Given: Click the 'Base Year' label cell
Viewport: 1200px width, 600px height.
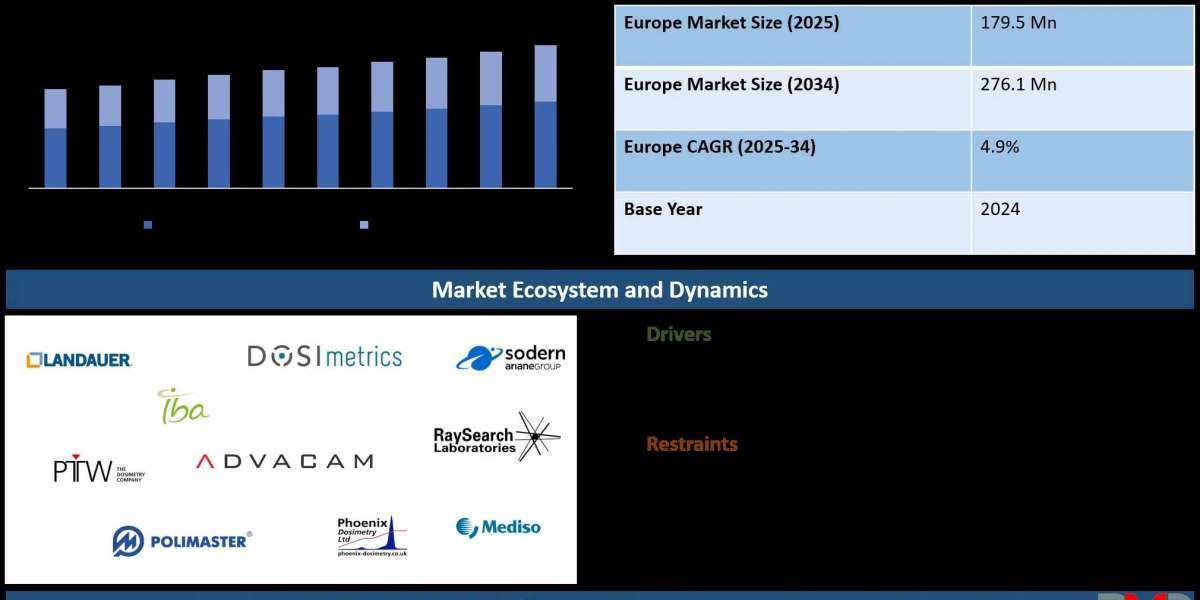Looking at the screenshot, I should 792,223.
